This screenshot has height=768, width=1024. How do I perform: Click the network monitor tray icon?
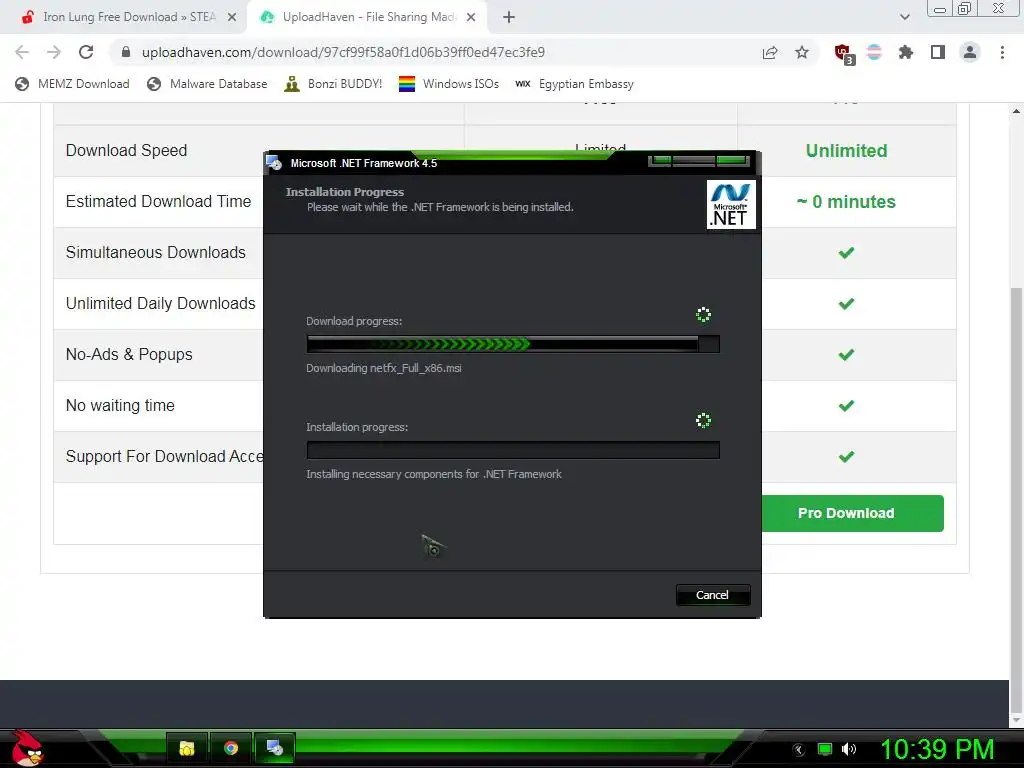[825, 749]
